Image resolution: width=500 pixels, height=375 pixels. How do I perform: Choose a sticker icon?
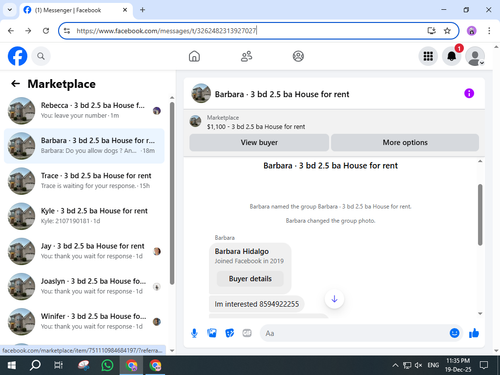(x=229, y=333)
